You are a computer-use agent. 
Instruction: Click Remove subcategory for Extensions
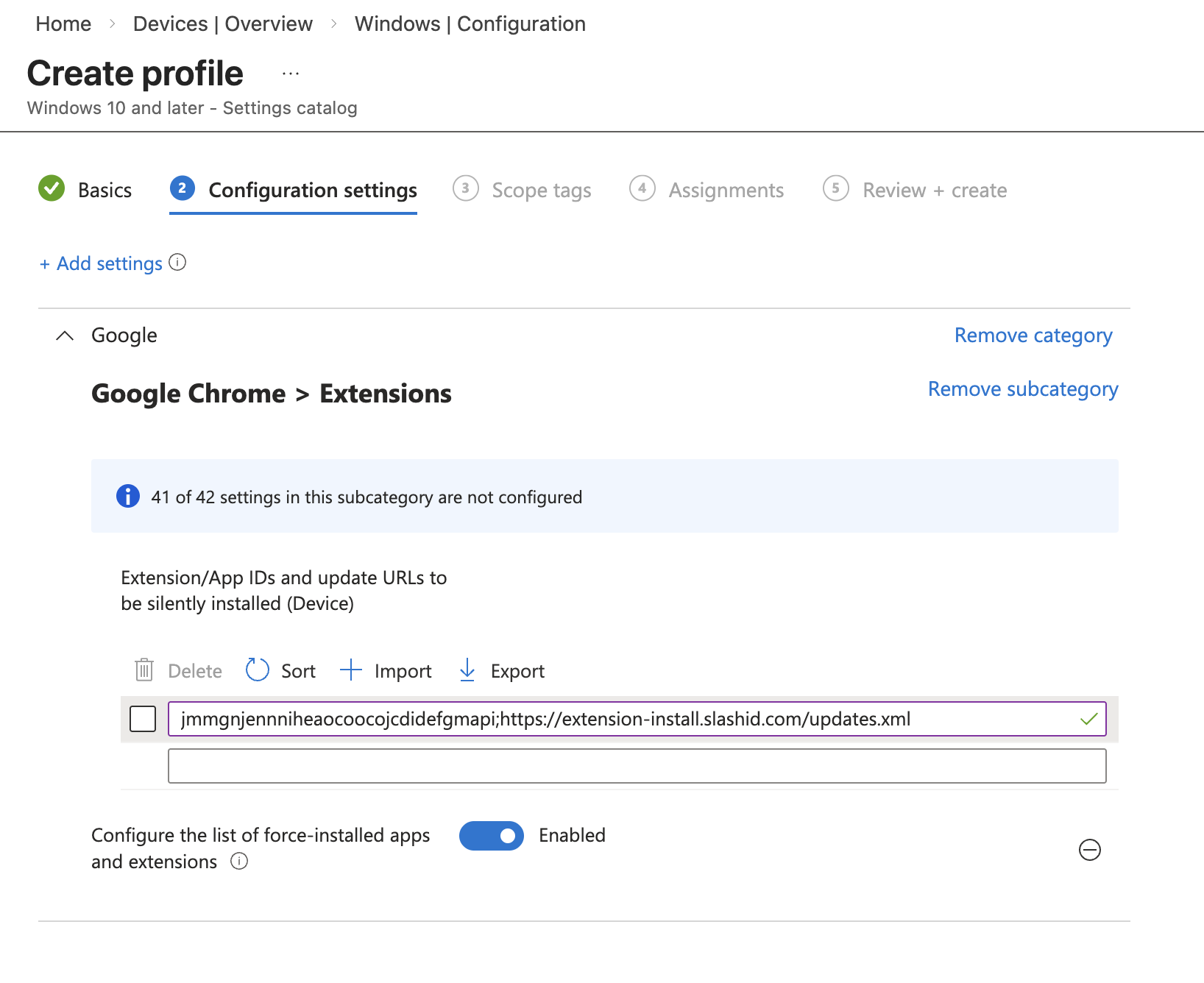1023,389
